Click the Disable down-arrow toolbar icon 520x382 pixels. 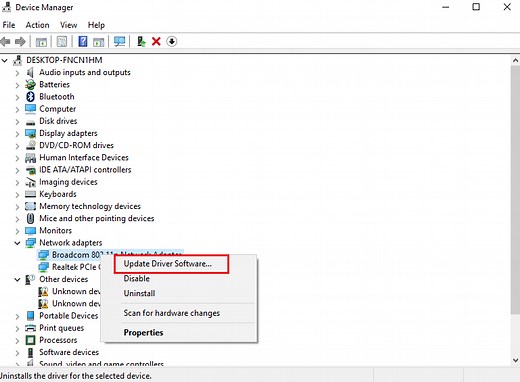[x=172, y=42]
